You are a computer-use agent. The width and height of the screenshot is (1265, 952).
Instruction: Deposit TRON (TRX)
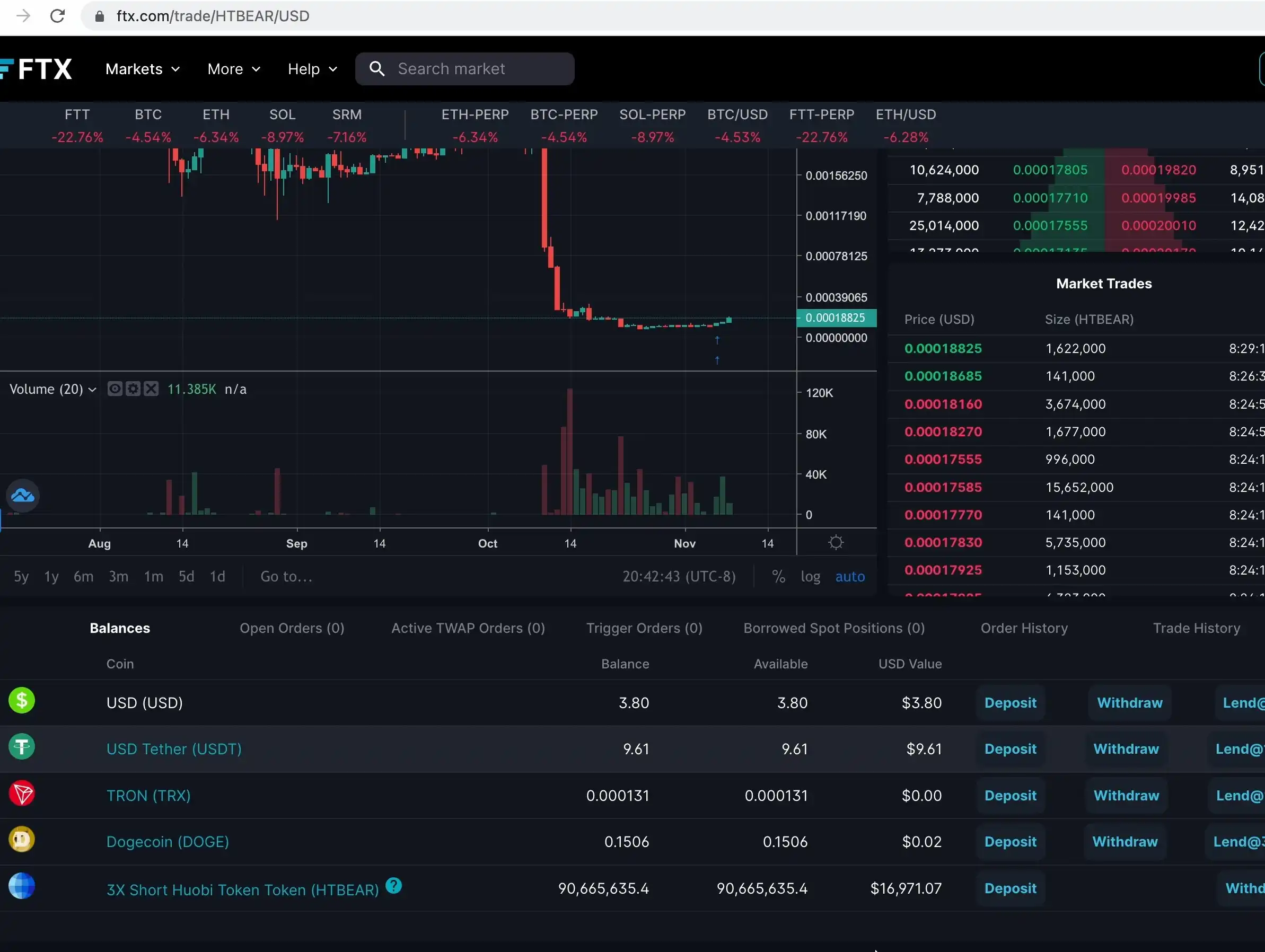click(x=1010, y=795)
